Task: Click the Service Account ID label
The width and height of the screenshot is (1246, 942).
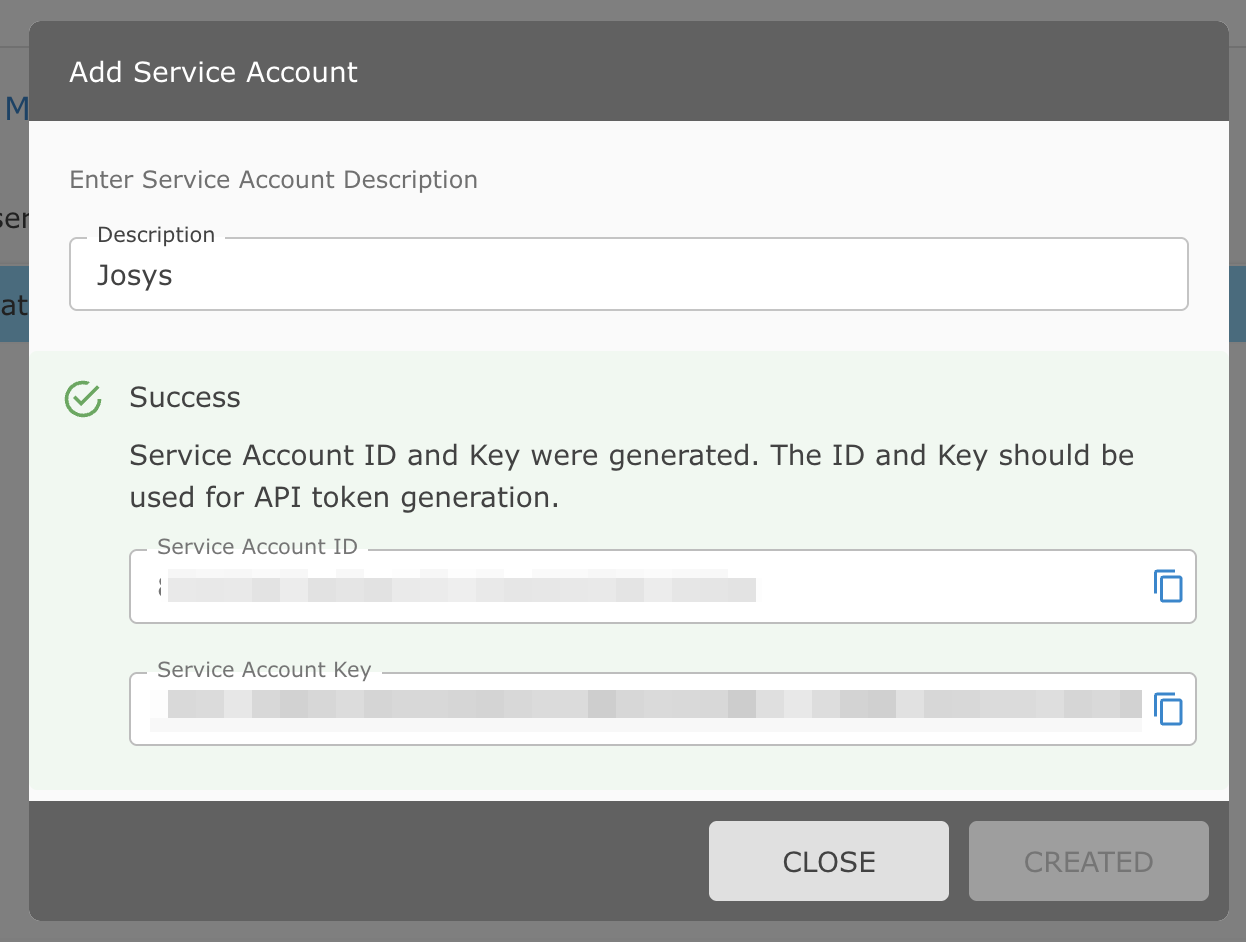Action: point(257,547)
